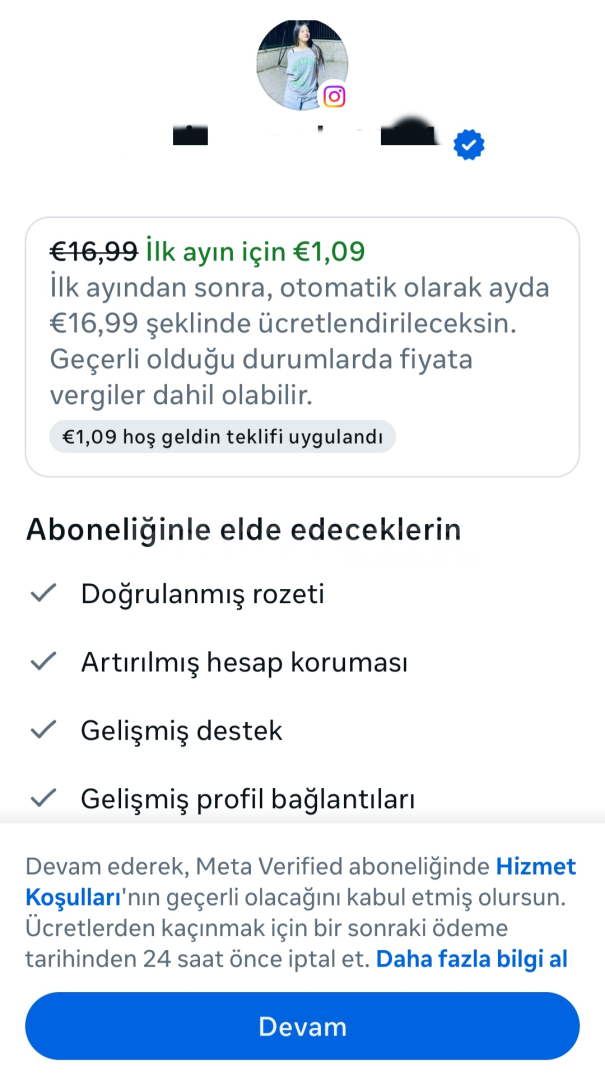This screenshot has width=605, height=1080.
Task: Tap the Gelişmiş destek benefit text
Action: tap(181, 730)
